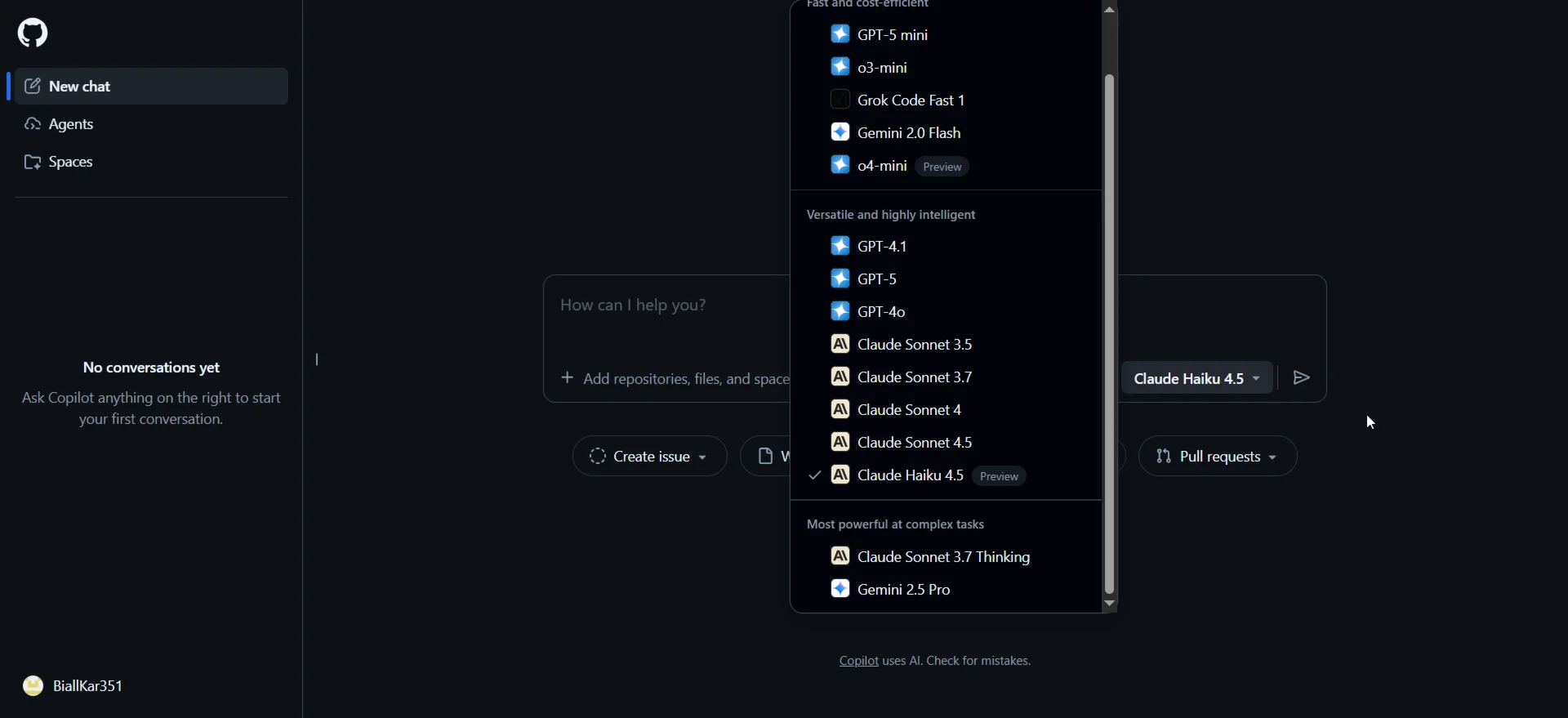Choose Claude Sonnet 3.7 Thinking
Viewport: 1568px width, 718px height.
coord(946,556)
